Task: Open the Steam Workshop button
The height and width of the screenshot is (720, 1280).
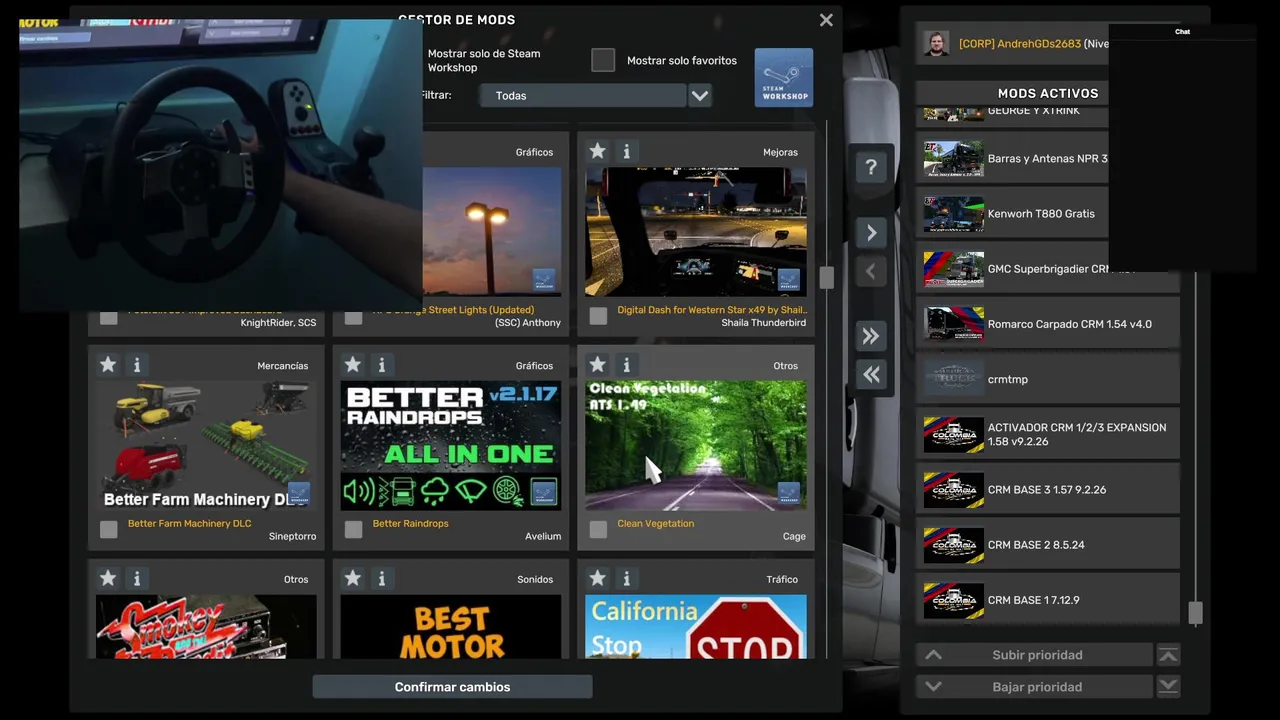Action: point(784,77)
